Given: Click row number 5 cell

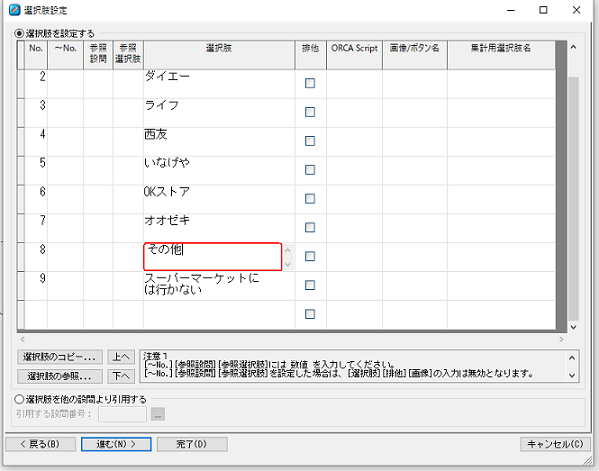Looking at the screenshot, I should (x=36, y=170).
